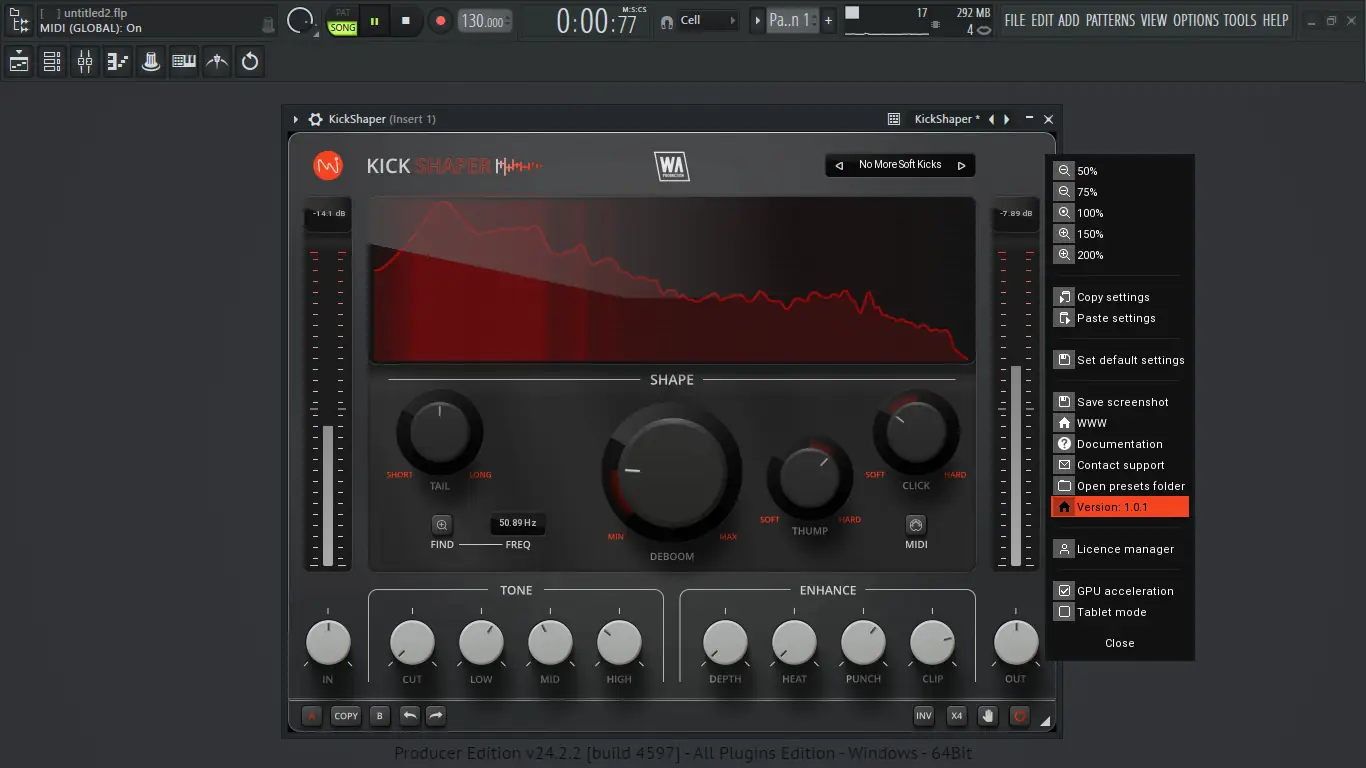Toggle the record button
Viewport: 1366px width, 768px height.
(440, 20)
